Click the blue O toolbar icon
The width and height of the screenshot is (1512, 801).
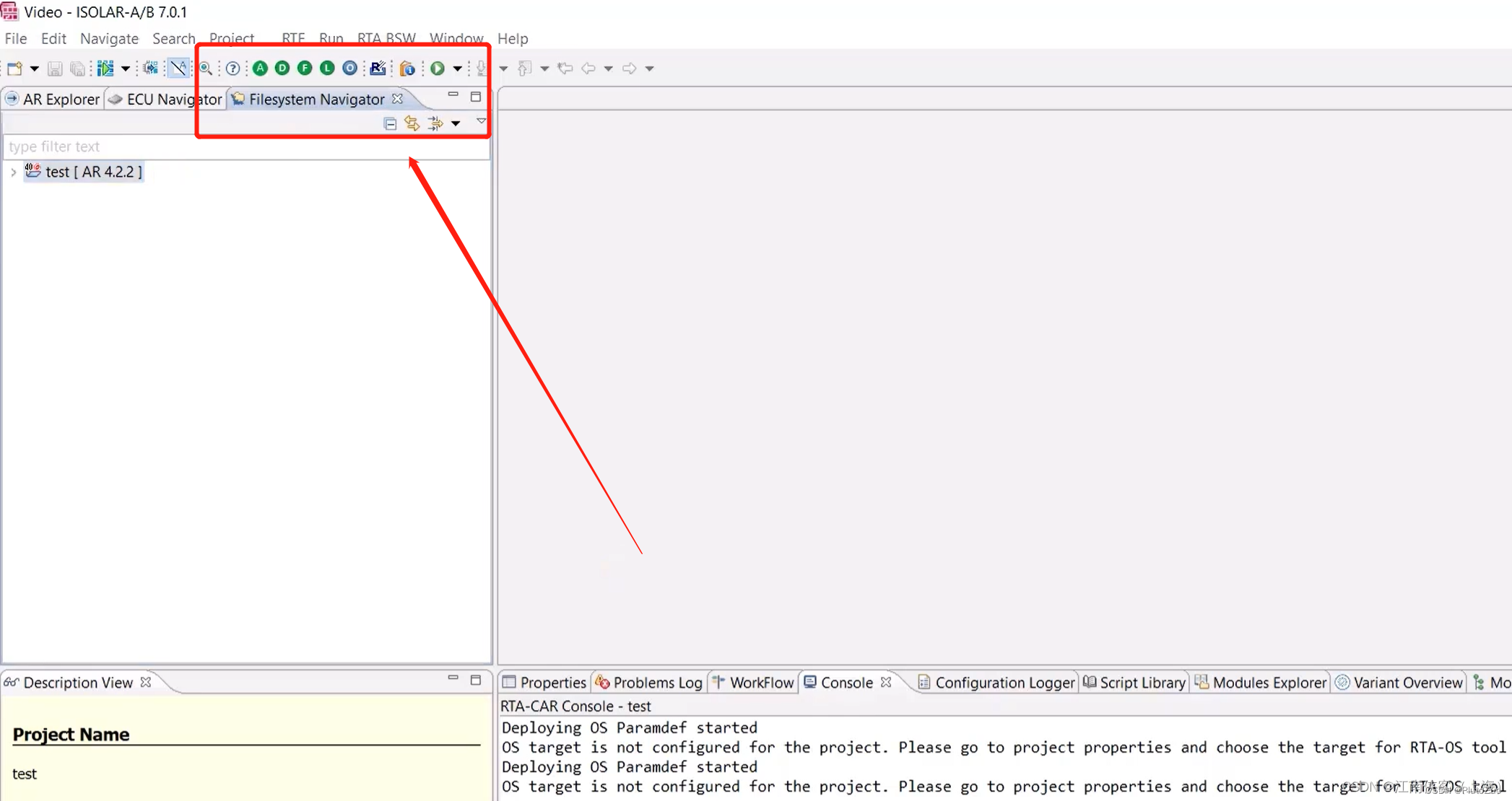coord(349,68)
